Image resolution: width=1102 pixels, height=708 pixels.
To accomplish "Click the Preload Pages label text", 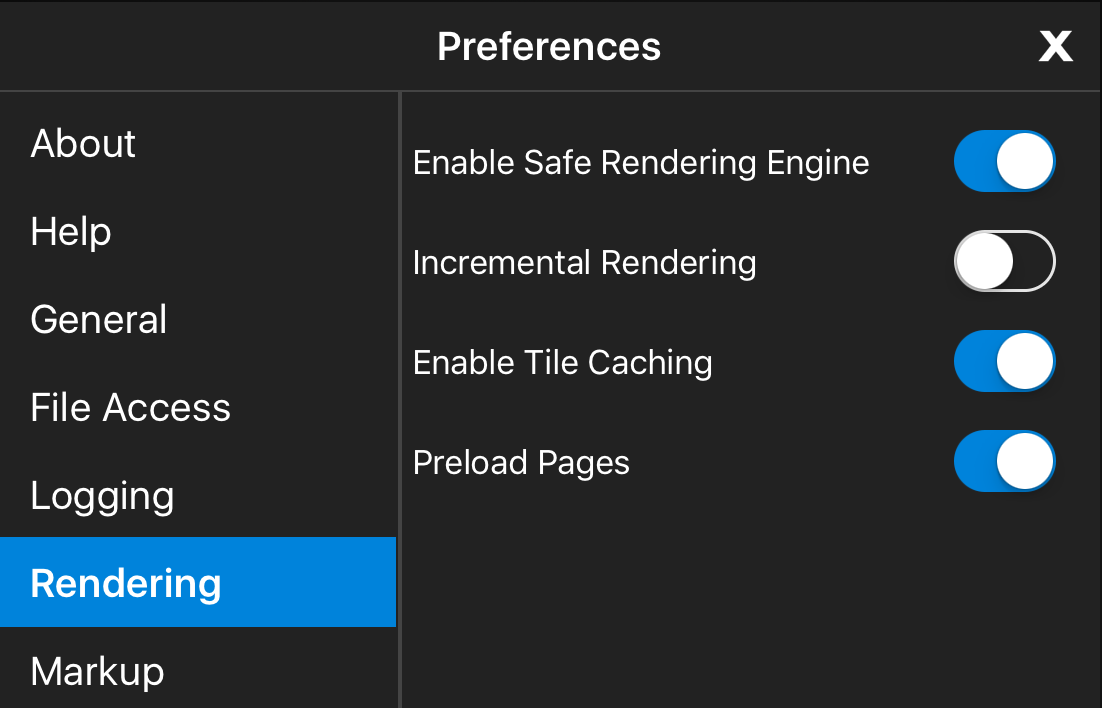I will click(521, 463).
